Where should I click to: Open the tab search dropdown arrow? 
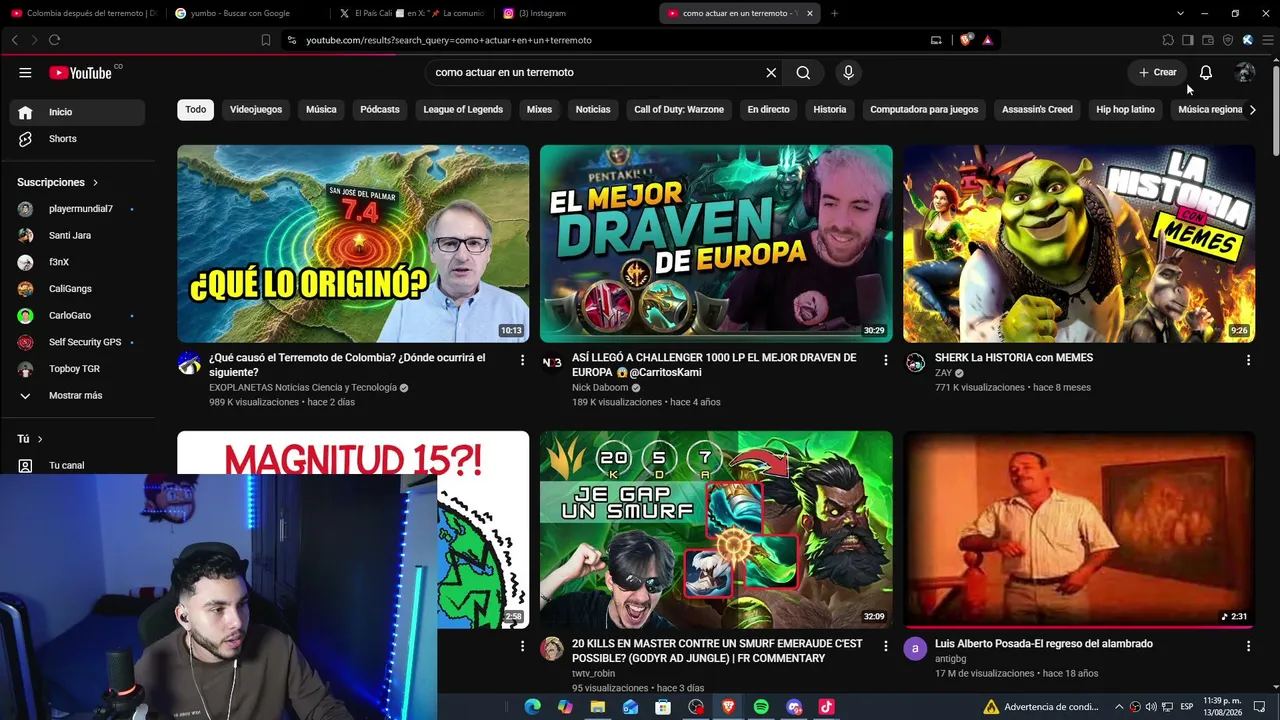tap(1180, 13)
